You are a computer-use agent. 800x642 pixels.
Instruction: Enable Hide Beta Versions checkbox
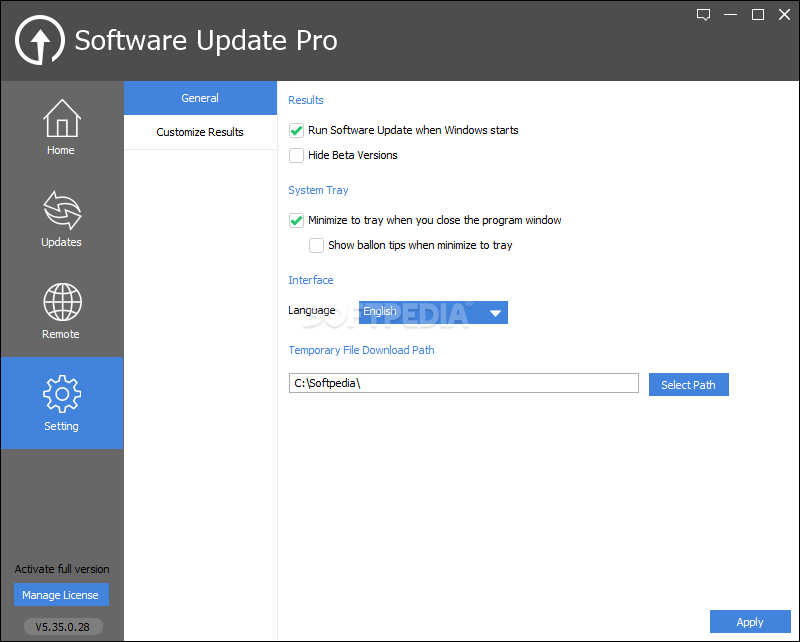(296, 155)
